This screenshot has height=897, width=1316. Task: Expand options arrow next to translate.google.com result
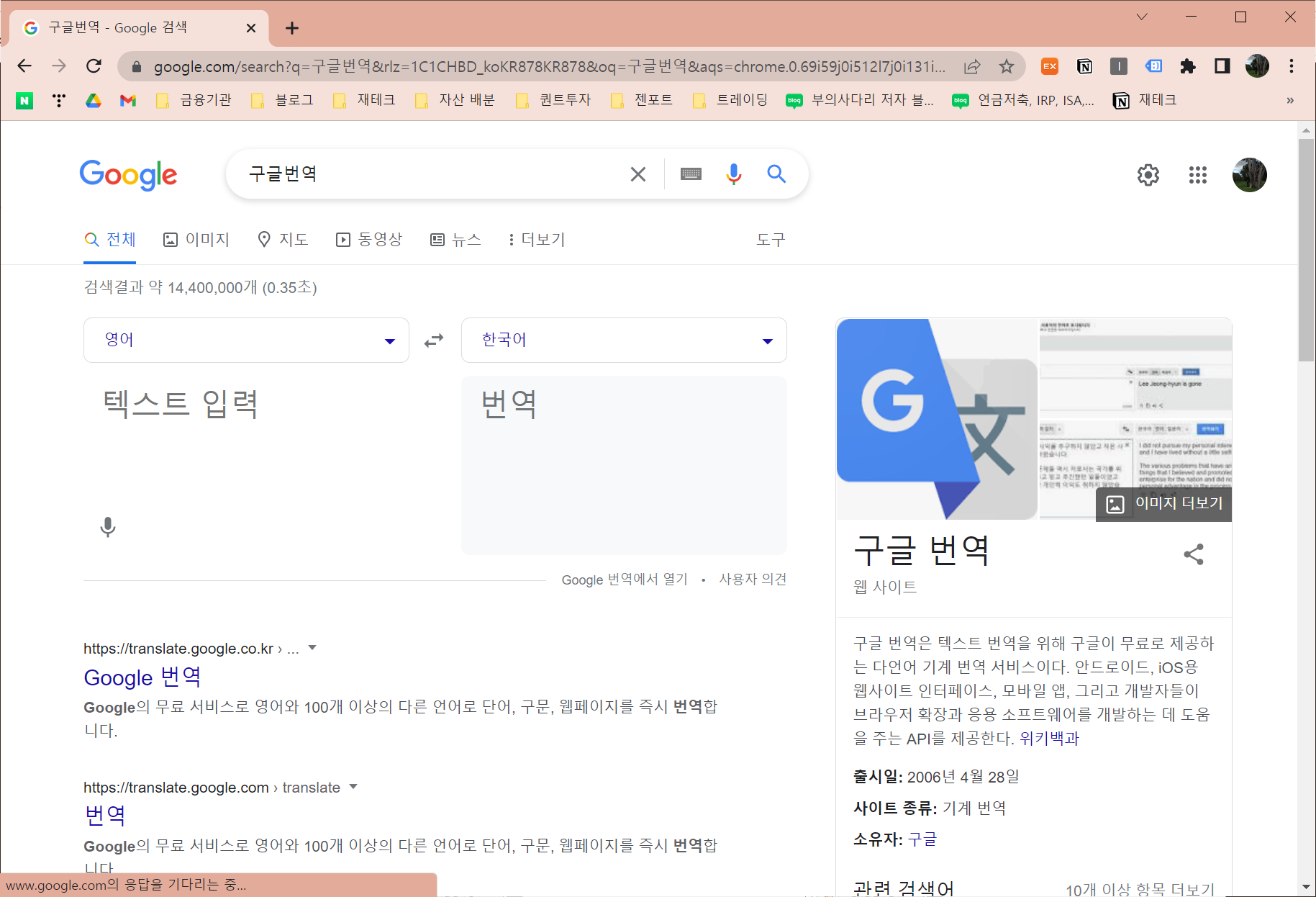pos(353,787)
